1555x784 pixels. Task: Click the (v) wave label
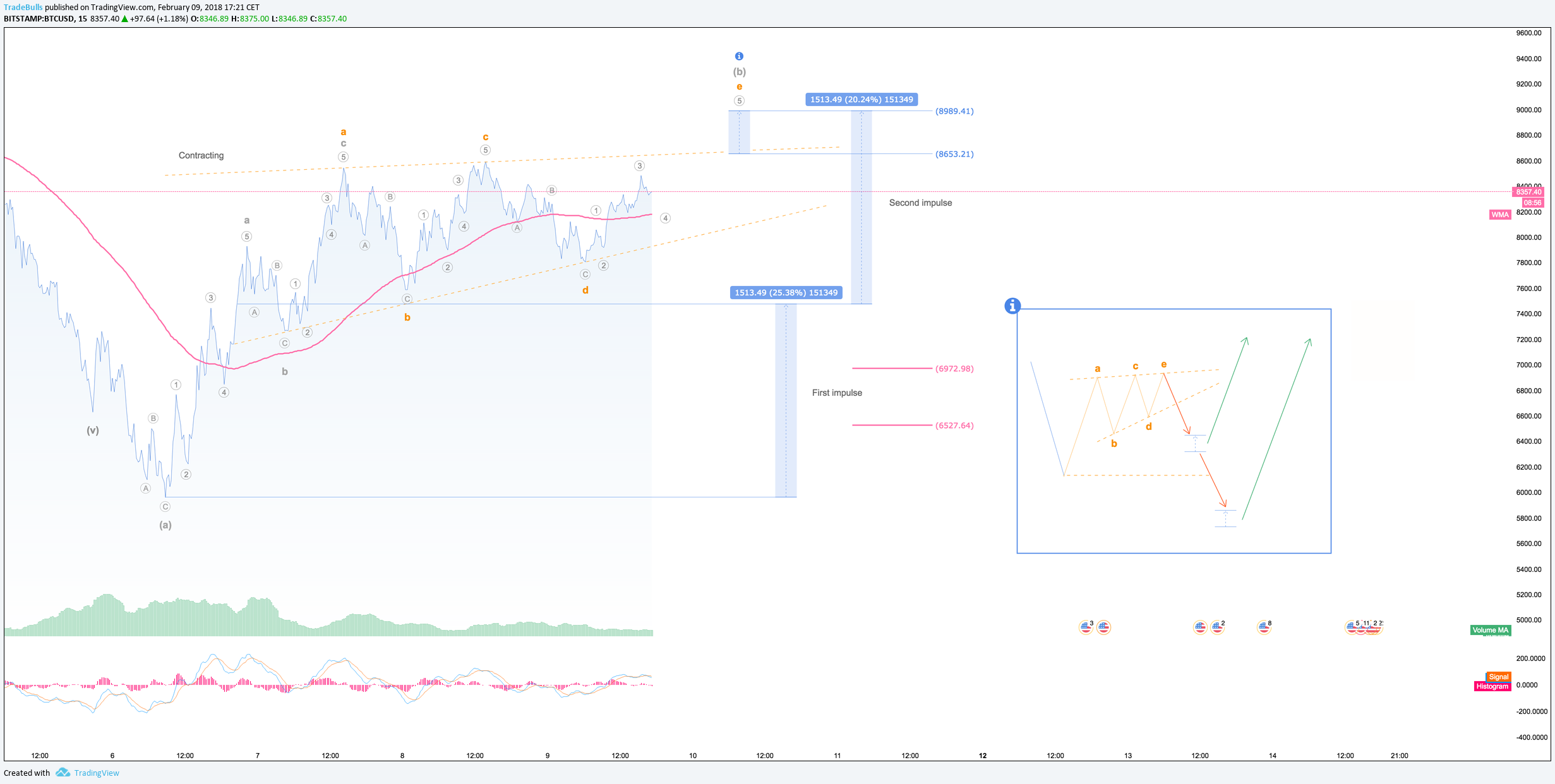pyautogui.click(x=93, y=431)
